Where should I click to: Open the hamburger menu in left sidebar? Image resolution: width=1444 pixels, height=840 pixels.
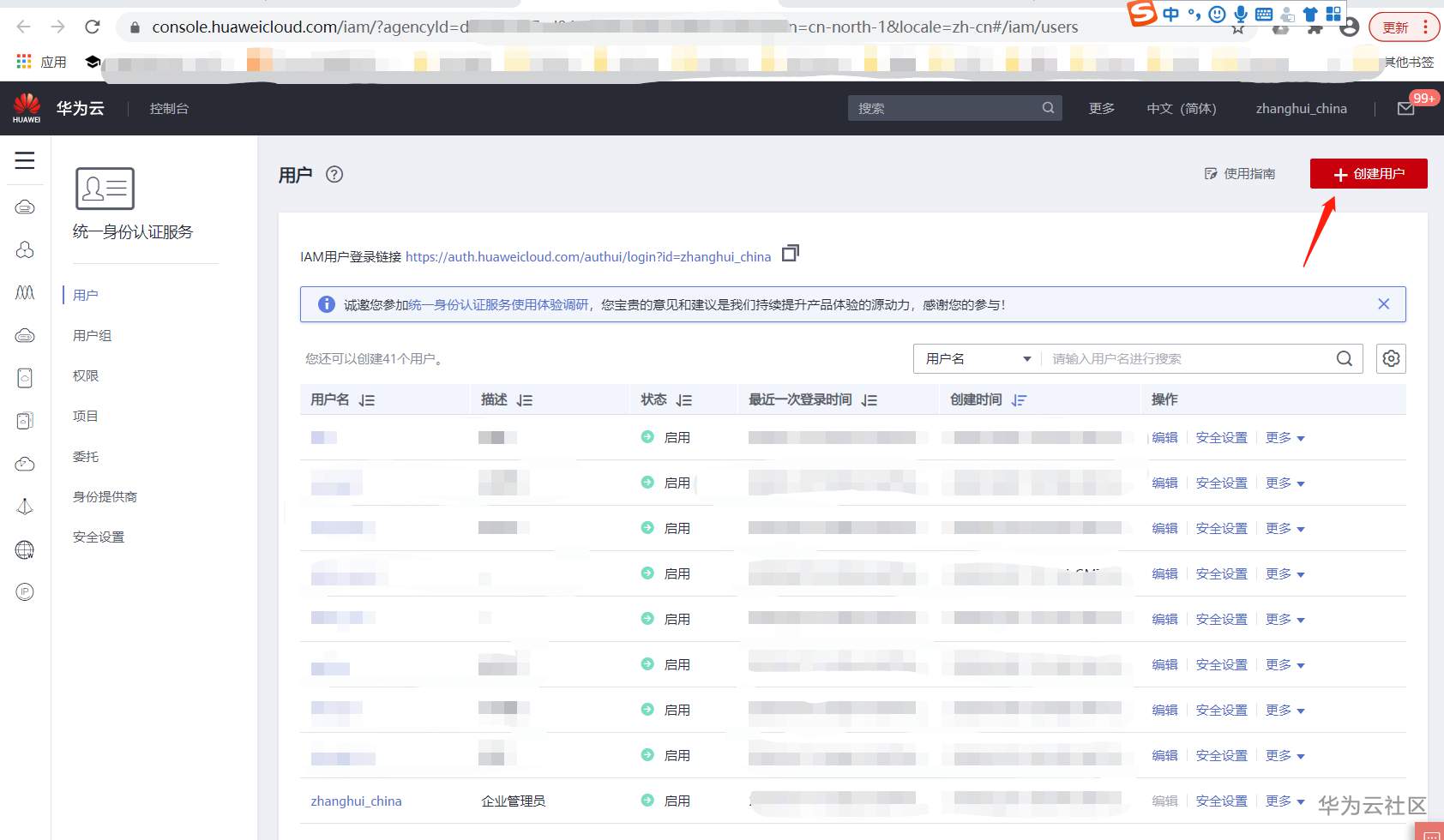pos(25,160)
